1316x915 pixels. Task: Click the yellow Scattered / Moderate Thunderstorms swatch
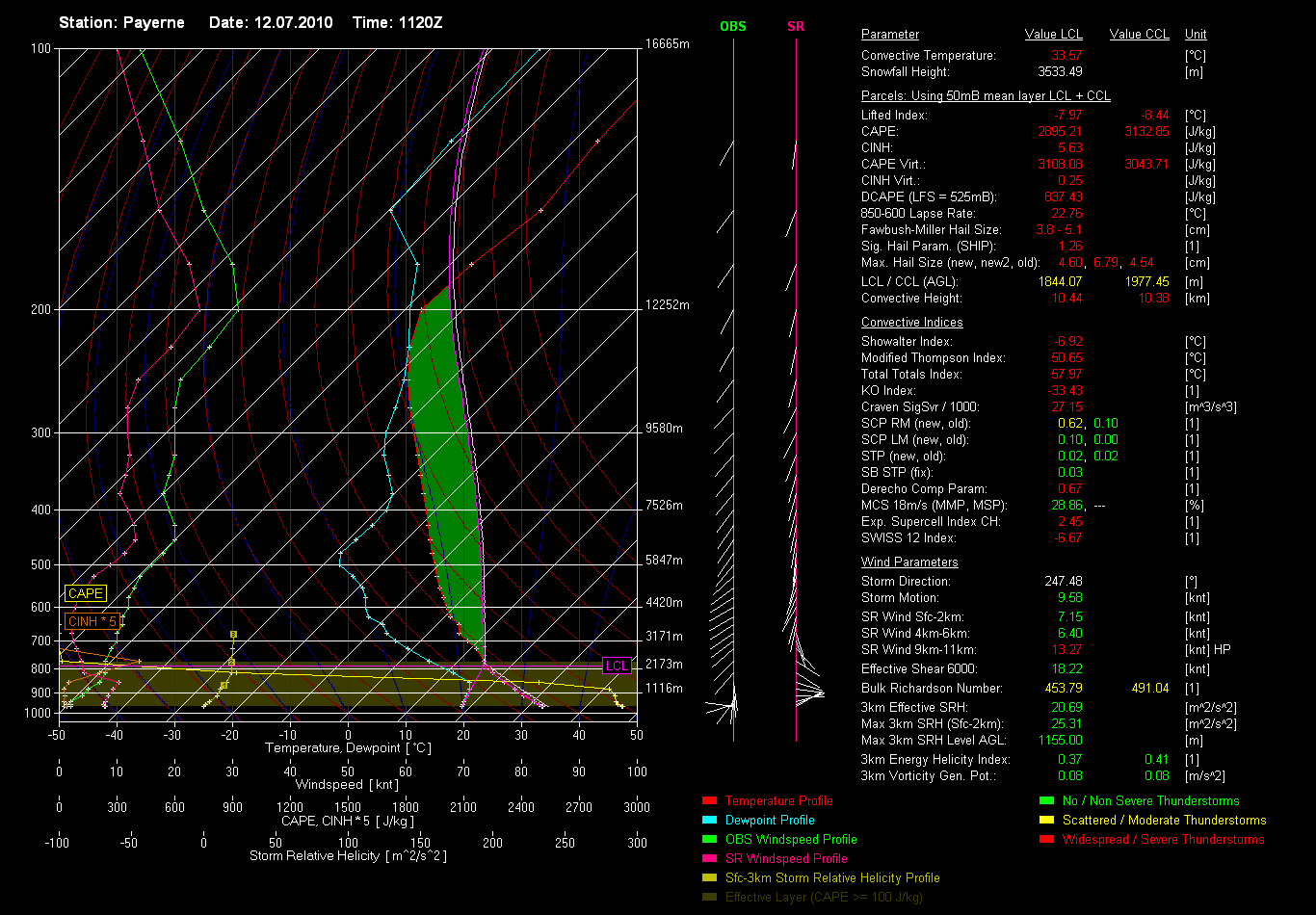(1046, 821)
